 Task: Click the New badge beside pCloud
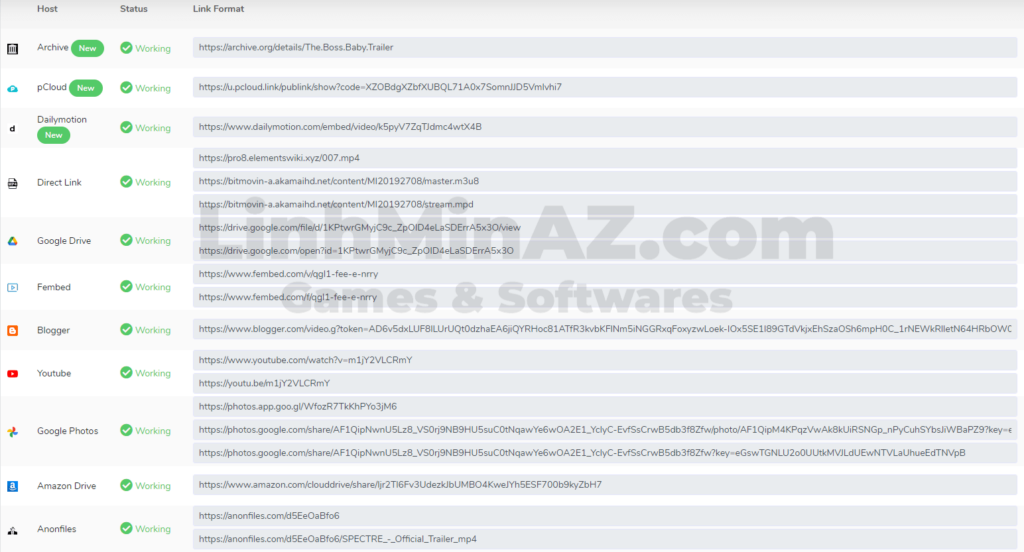coord(86,88)
